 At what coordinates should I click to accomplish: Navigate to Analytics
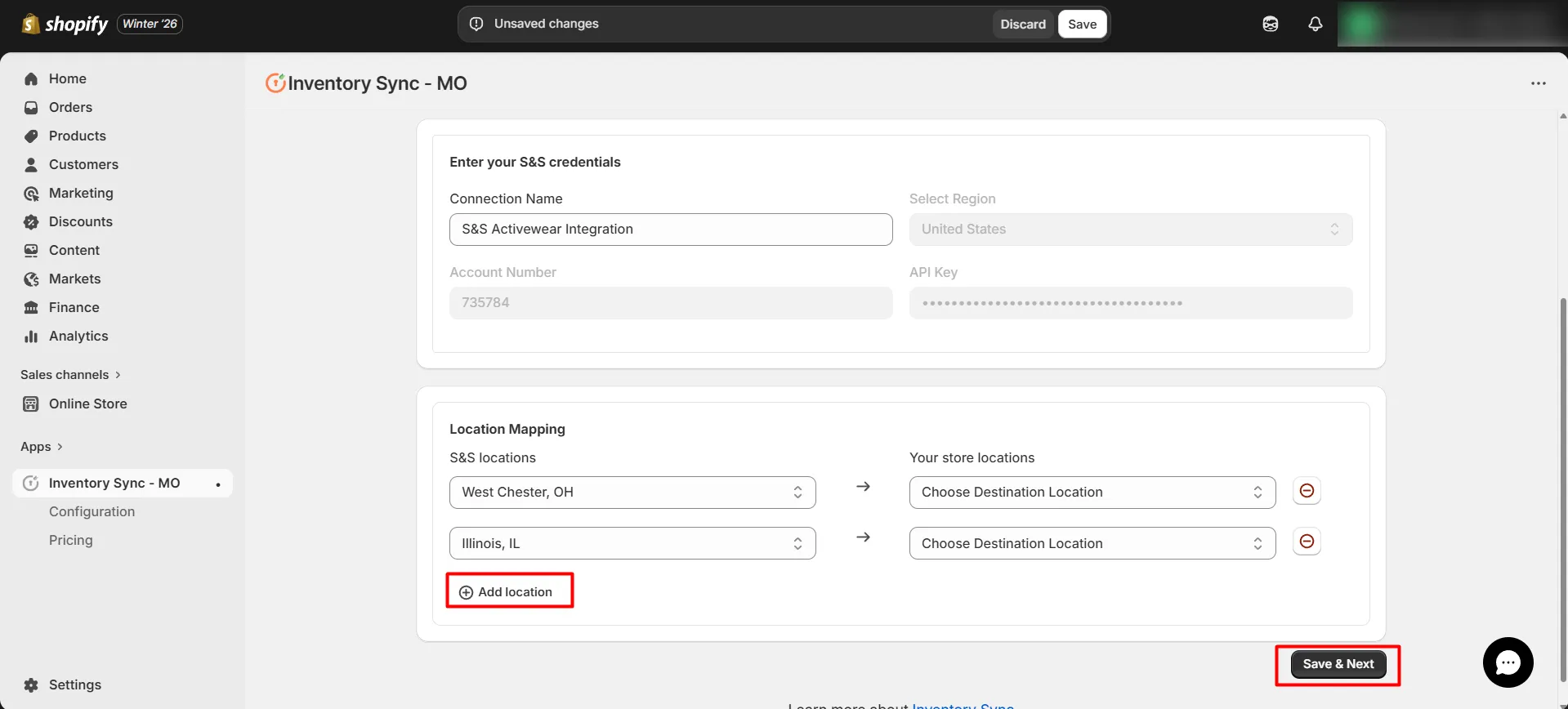pyautogui.click(x=78, y=336)
